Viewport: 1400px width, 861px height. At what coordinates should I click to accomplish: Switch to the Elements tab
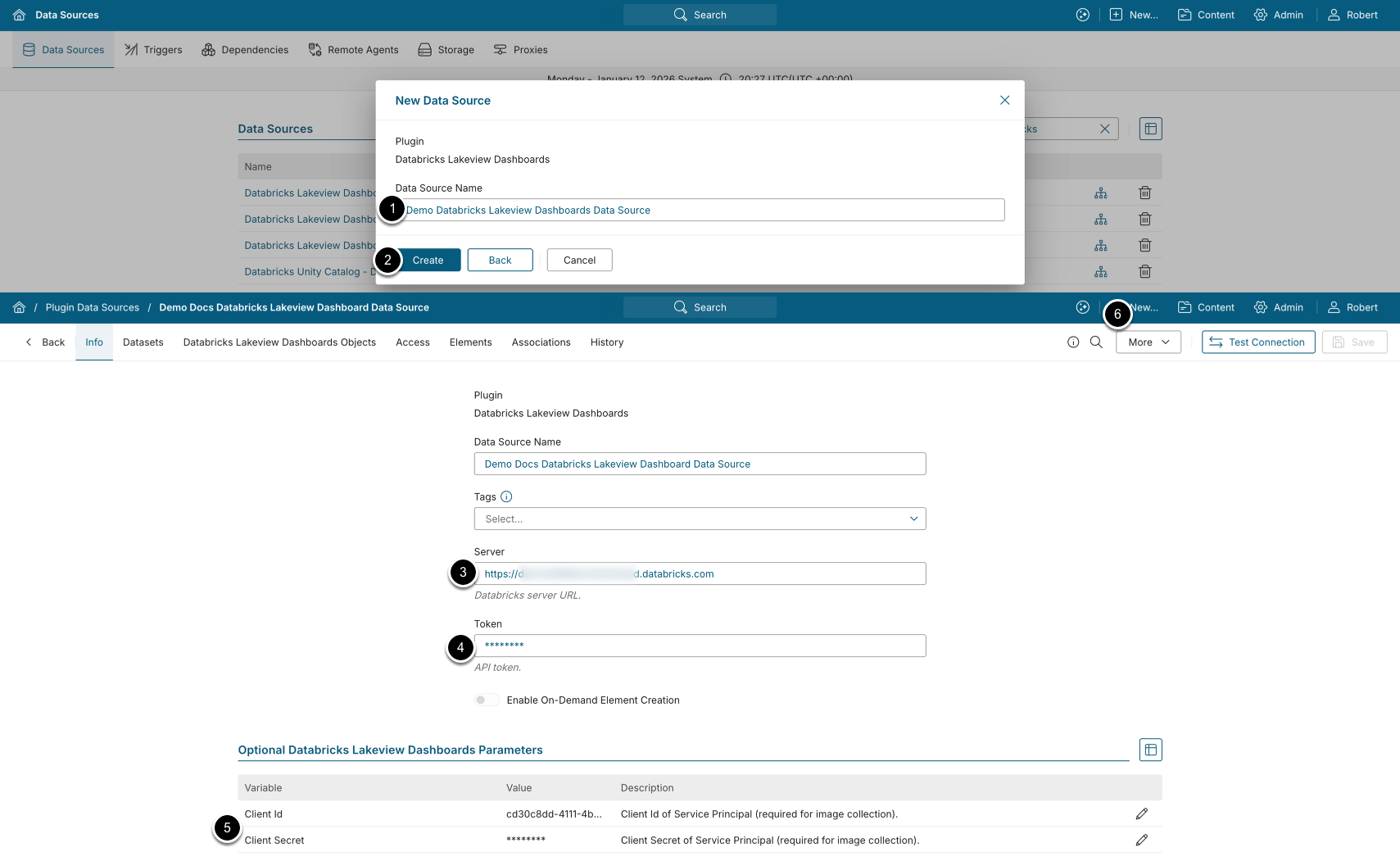pyautogui.click(x=471, y=342)
